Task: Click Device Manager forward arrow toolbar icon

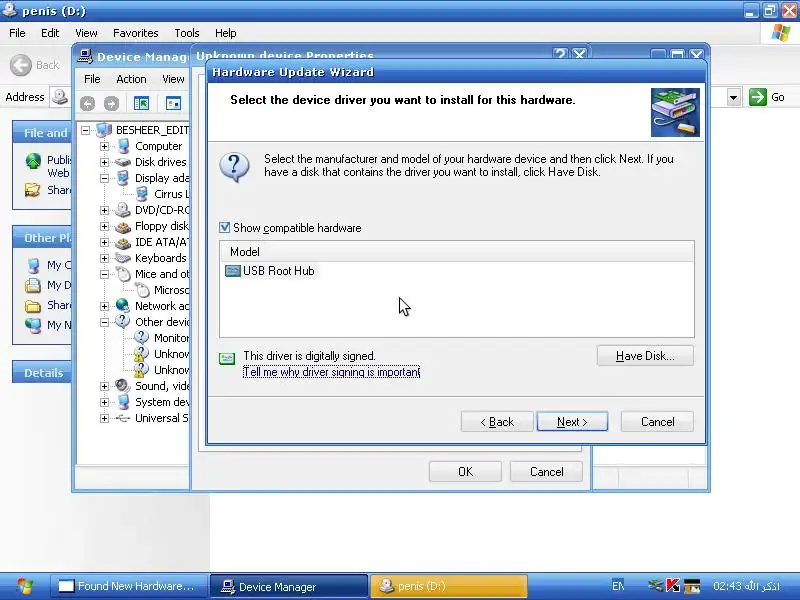Action: (111, 104)
